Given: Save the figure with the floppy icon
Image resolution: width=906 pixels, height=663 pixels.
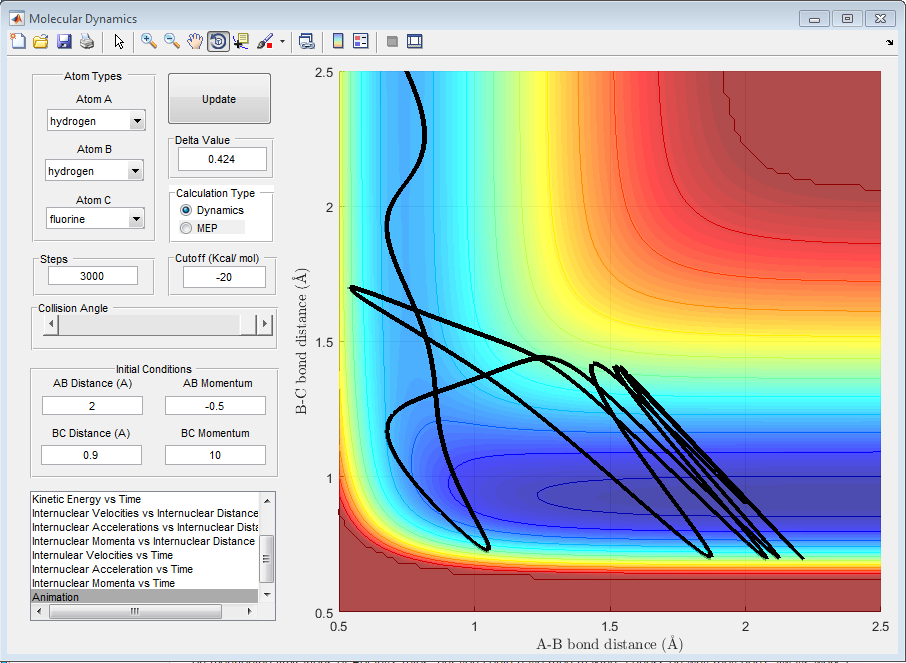Looking at the screenshot, I should [x=64, y=42].
